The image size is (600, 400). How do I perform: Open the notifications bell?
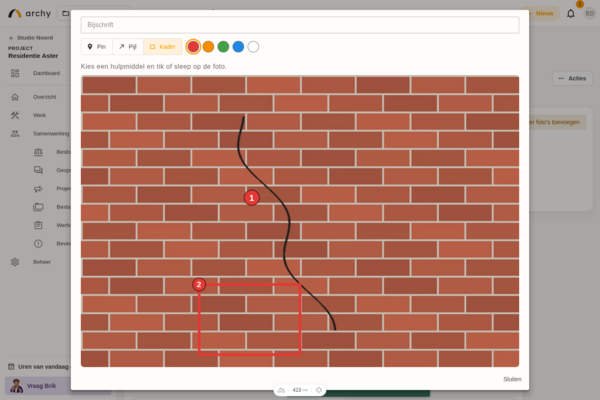(x=571, y=14)
